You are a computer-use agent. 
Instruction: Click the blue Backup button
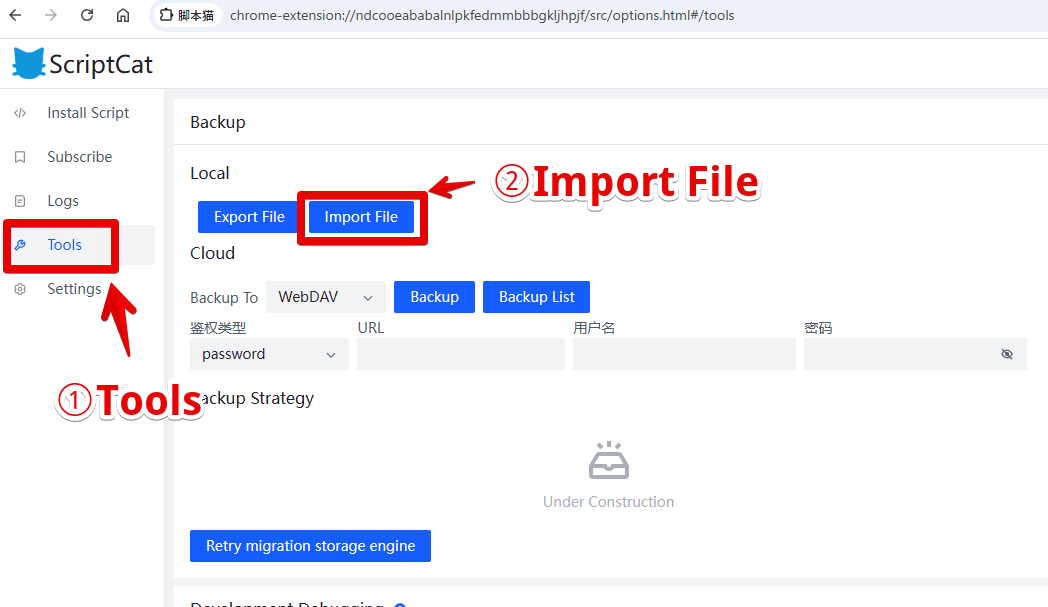(434, 297)
